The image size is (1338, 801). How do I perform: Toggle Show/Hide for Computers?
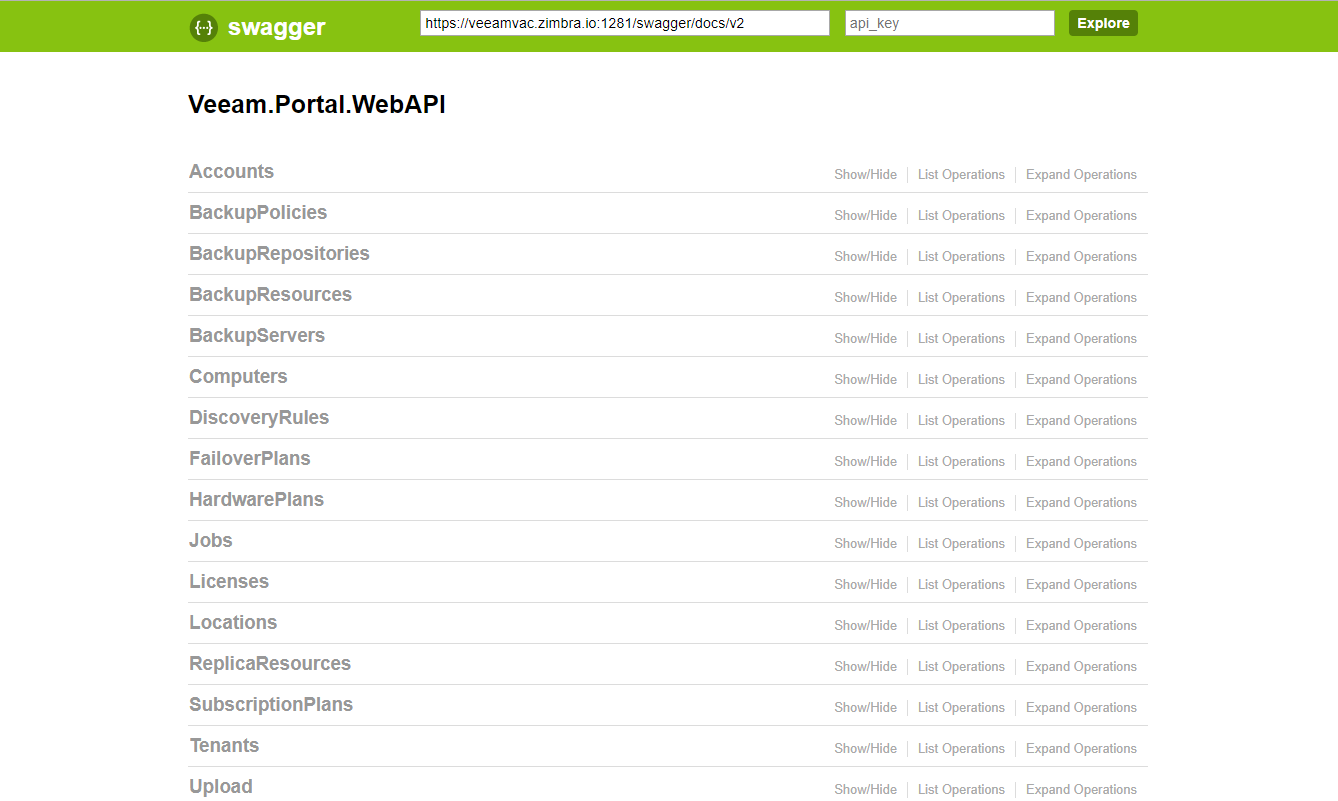[x=866, y=380]
